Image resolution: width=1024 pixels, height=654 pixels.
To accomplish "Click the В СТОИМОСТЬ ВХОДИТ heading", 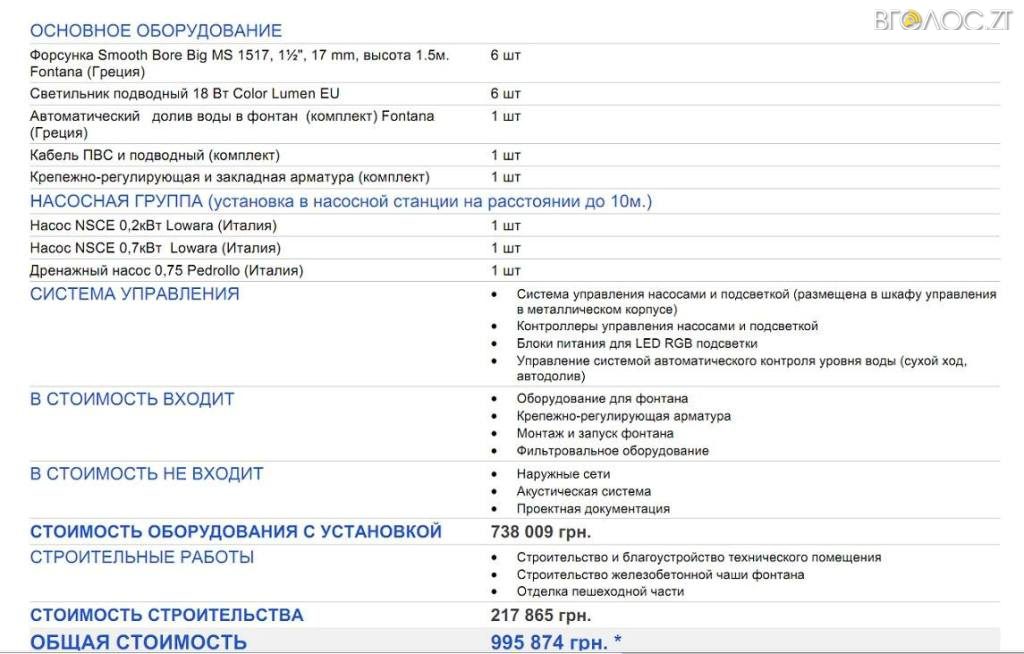I will (x=132, y=399).
